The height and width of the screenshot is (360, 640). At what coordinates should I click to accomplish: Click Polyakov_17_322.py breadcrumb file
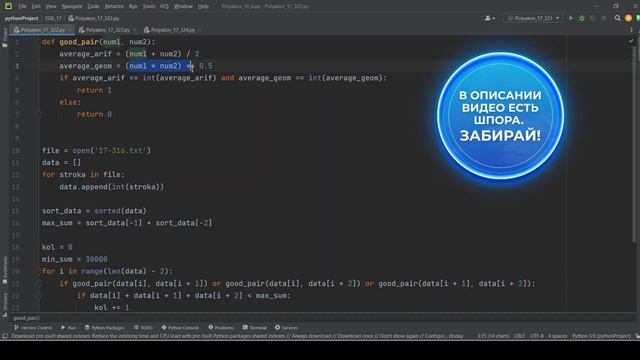[x=93, y=18]
